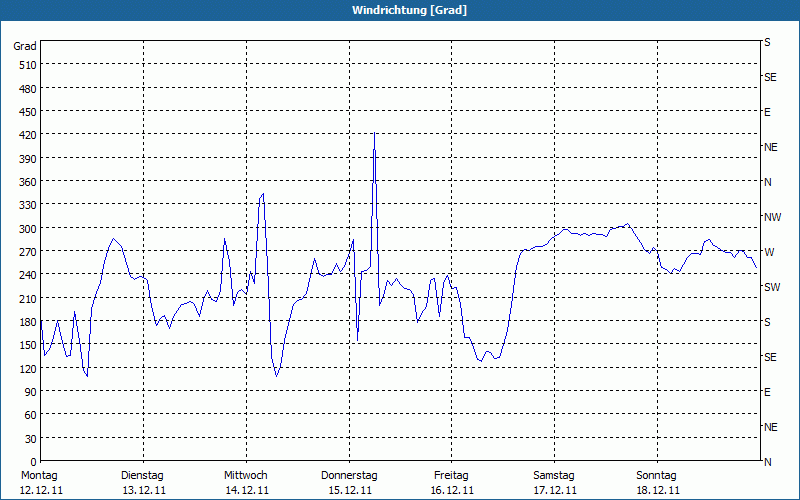Select the 360 tick label on left axis
Viewport: 800px width, 500px height.
(x=26, y=182)
